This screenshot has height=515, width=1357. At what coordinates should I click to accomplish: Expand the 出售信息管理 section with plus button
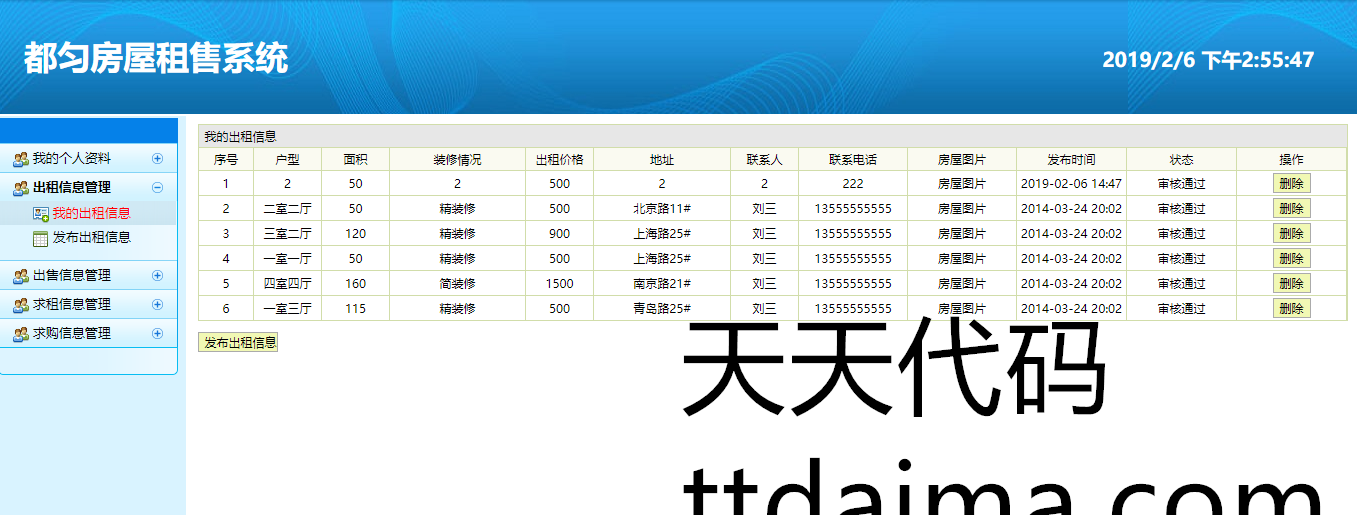click(157, 276)
